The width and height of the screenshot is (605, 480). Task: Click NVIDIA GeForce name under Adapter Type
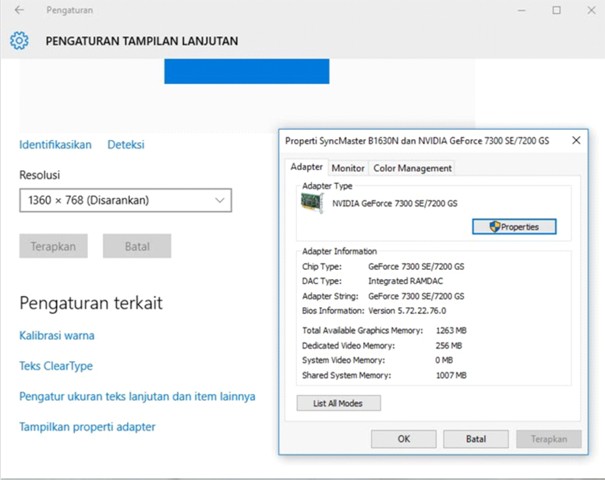[395, 203]
